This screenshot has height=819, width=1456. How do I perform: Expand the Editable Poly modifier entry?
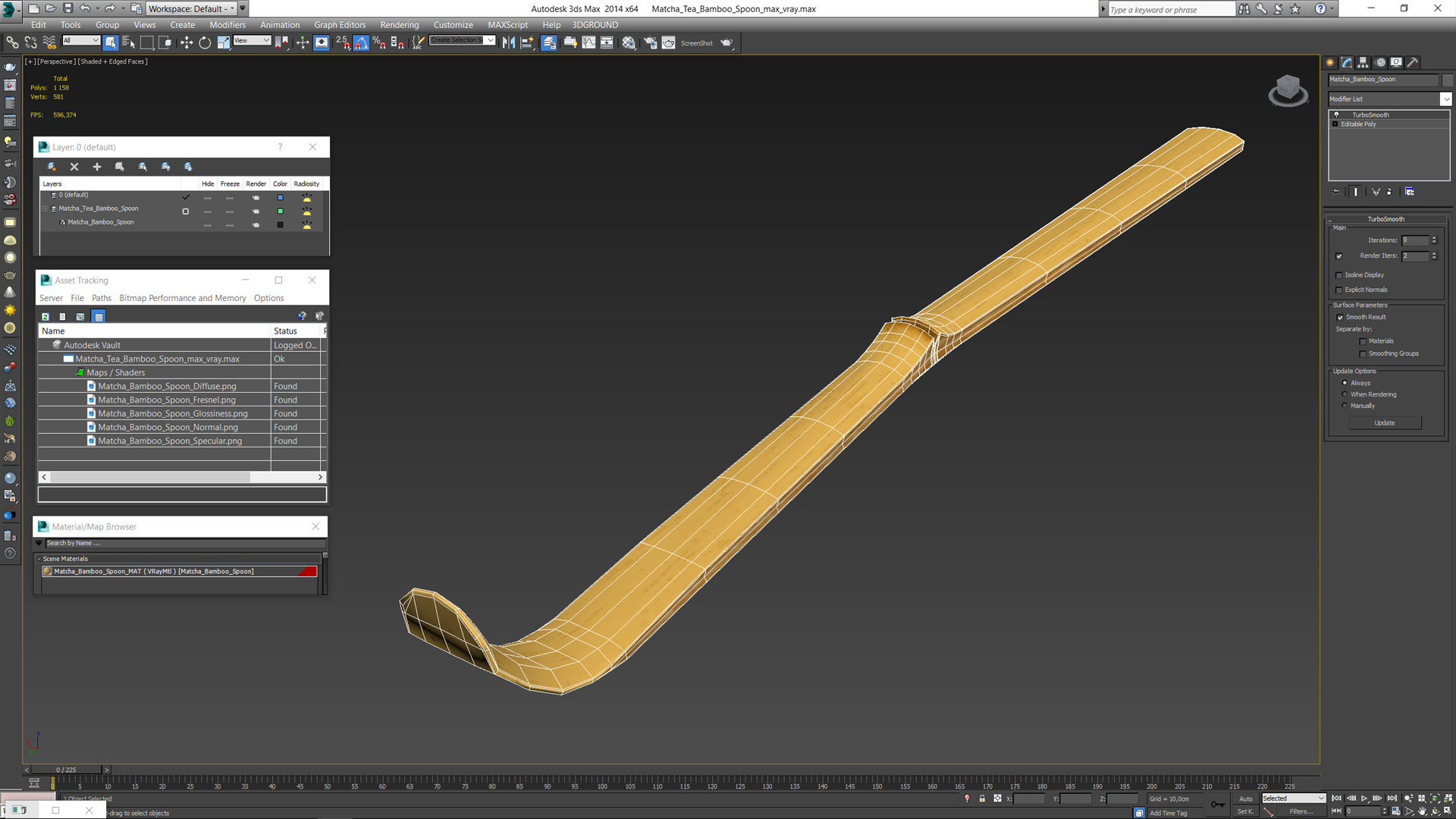(x=1335, y=124)
